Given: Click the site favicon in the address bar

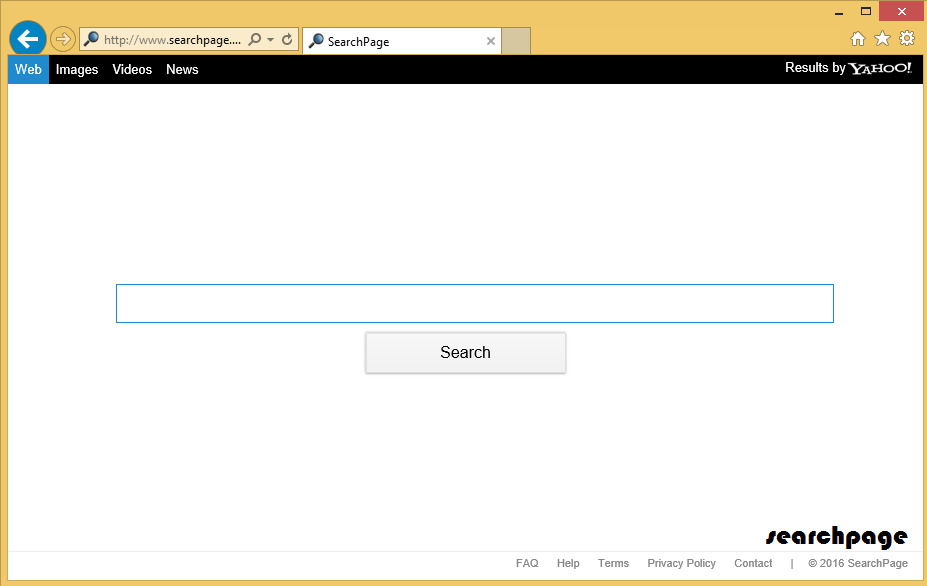Looking at the screenshot, I should (x=91, y=40).
